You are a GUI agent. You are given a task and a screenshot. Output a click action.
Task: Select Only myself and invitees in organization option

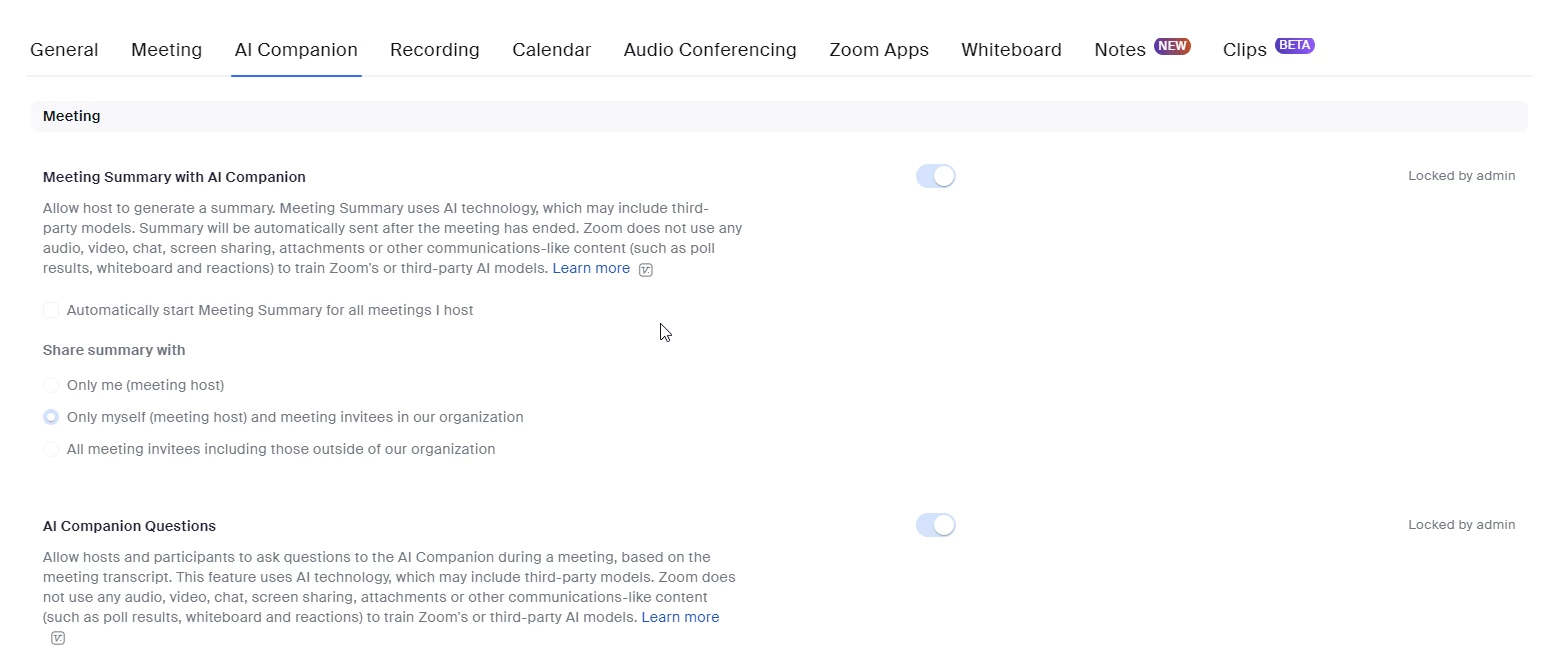[x=51, y=417]
